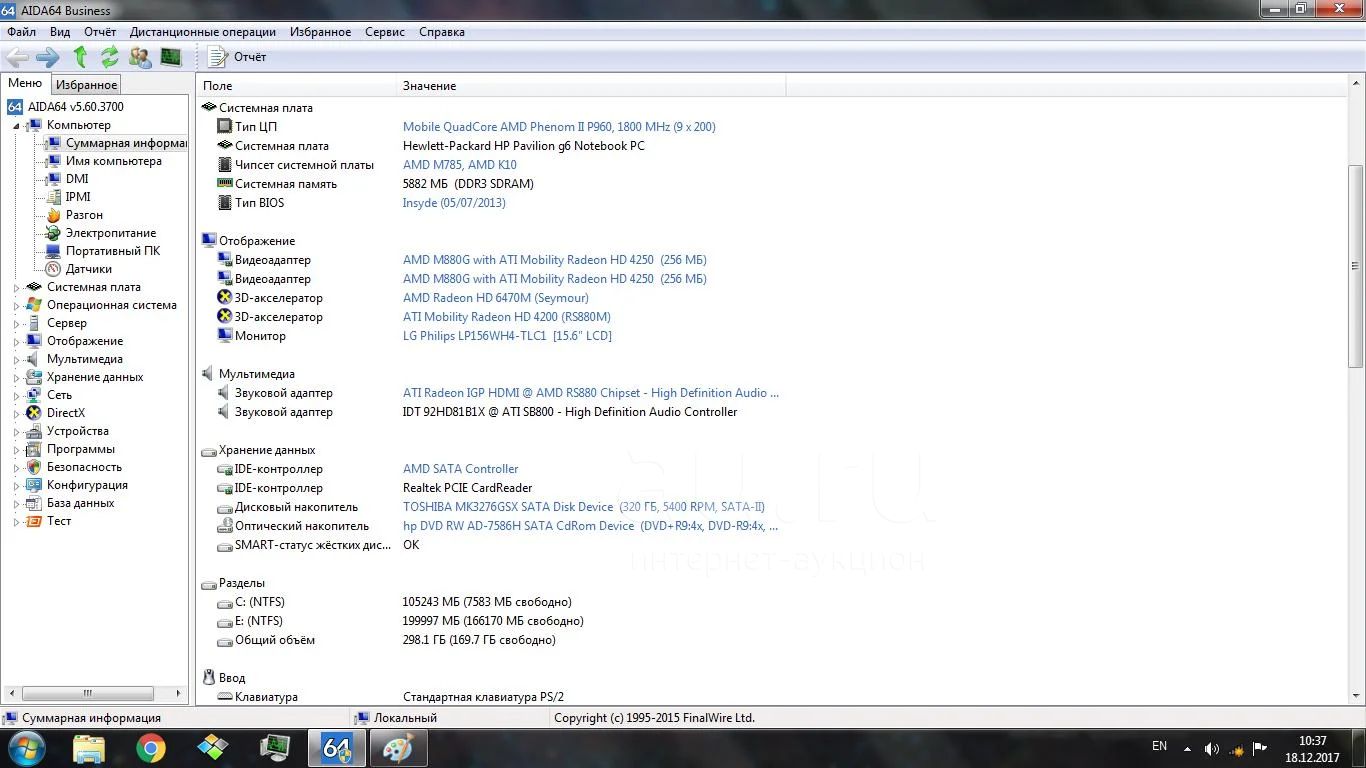
Task: Select the IPMI tree item
Action: [78, 197]
